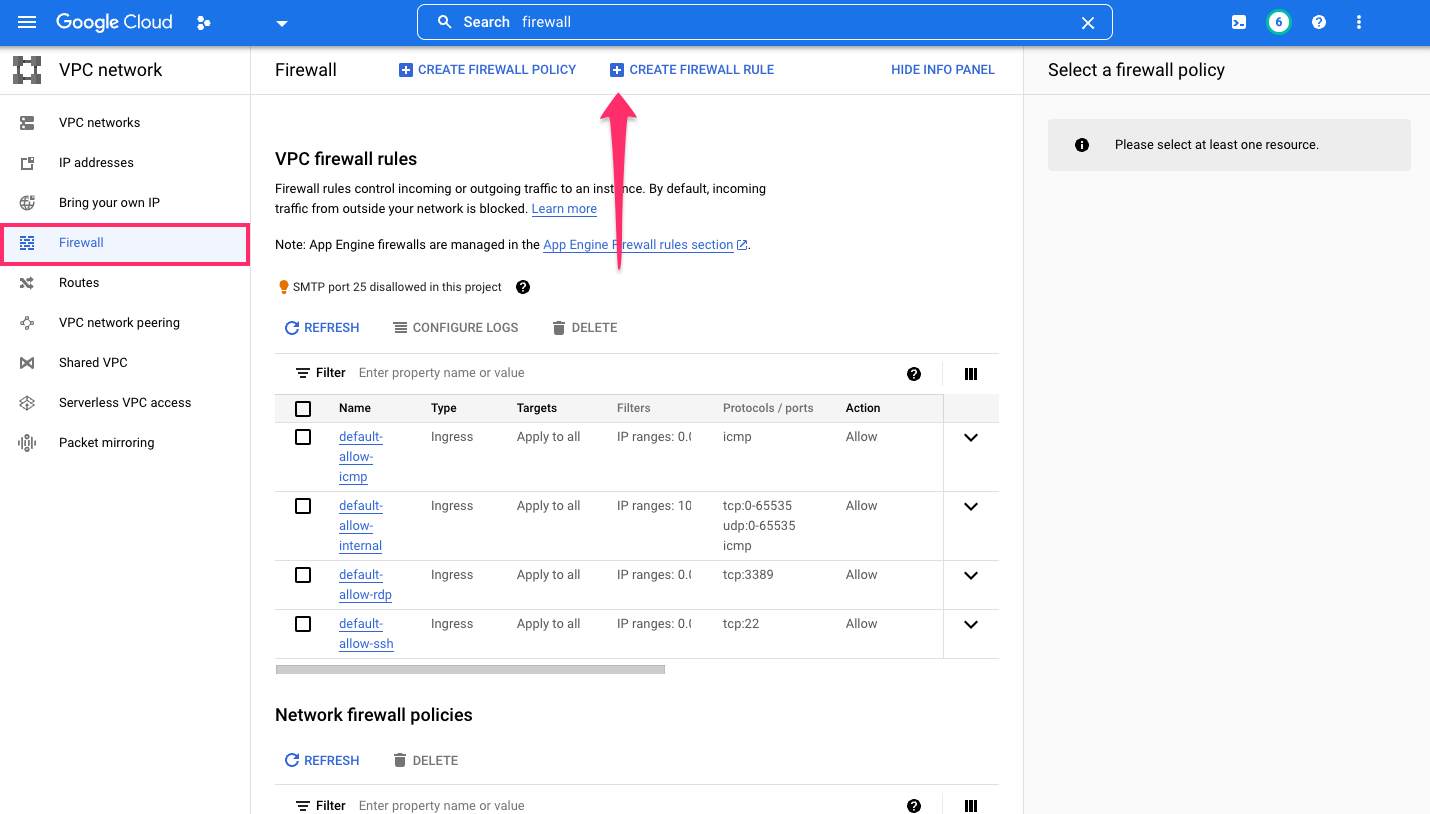Image resolution: width=1430 pixels, height=814 pixels.
Task: Select the default-allow-ssh rule checkbox
Action: 303,623
